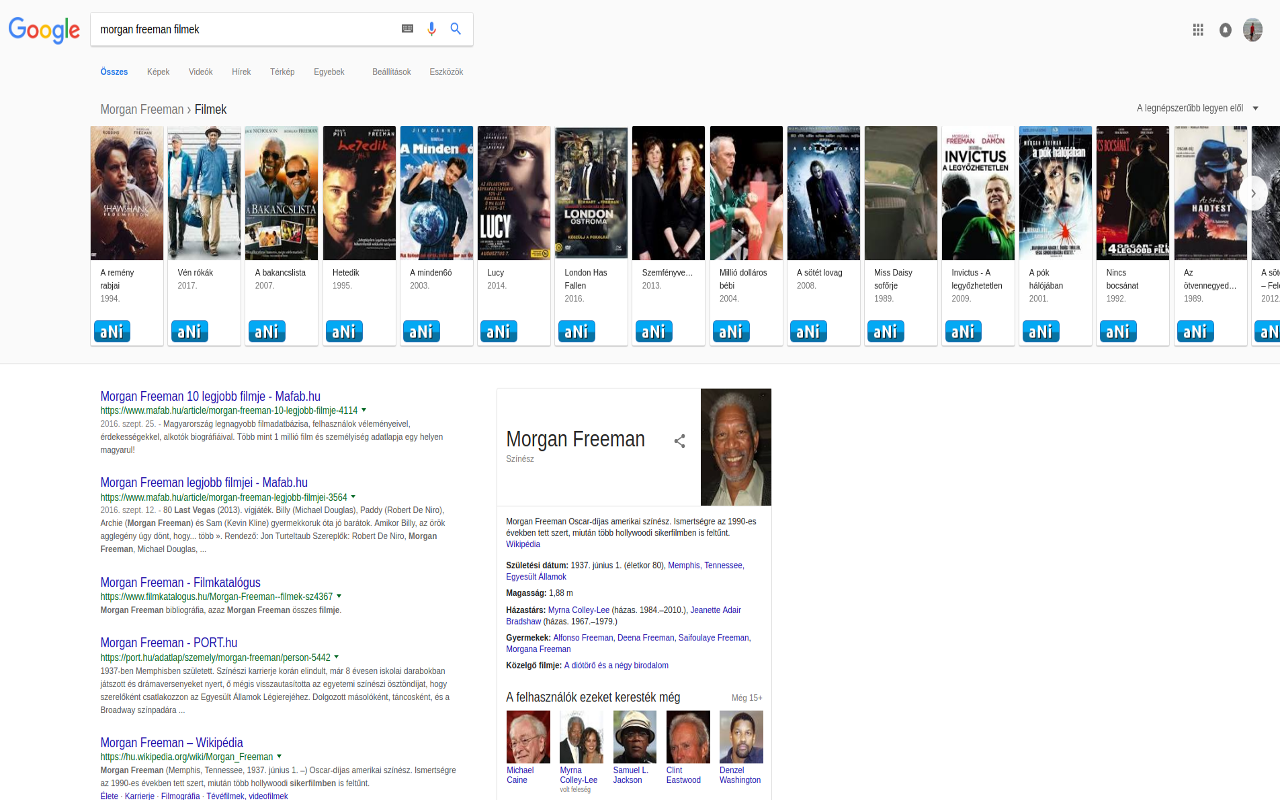Click the Google logo
This screenshot has width=1280, height=800.
[44, 30]
